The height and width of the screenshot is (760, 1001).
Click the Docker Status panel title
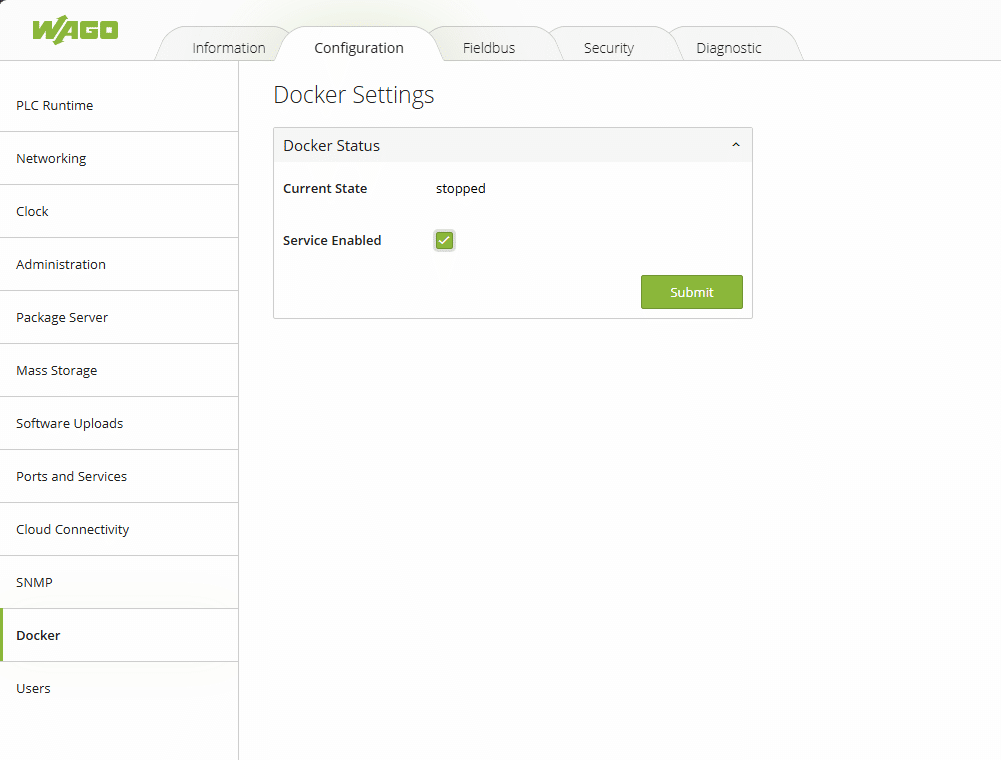click(331, 146)
